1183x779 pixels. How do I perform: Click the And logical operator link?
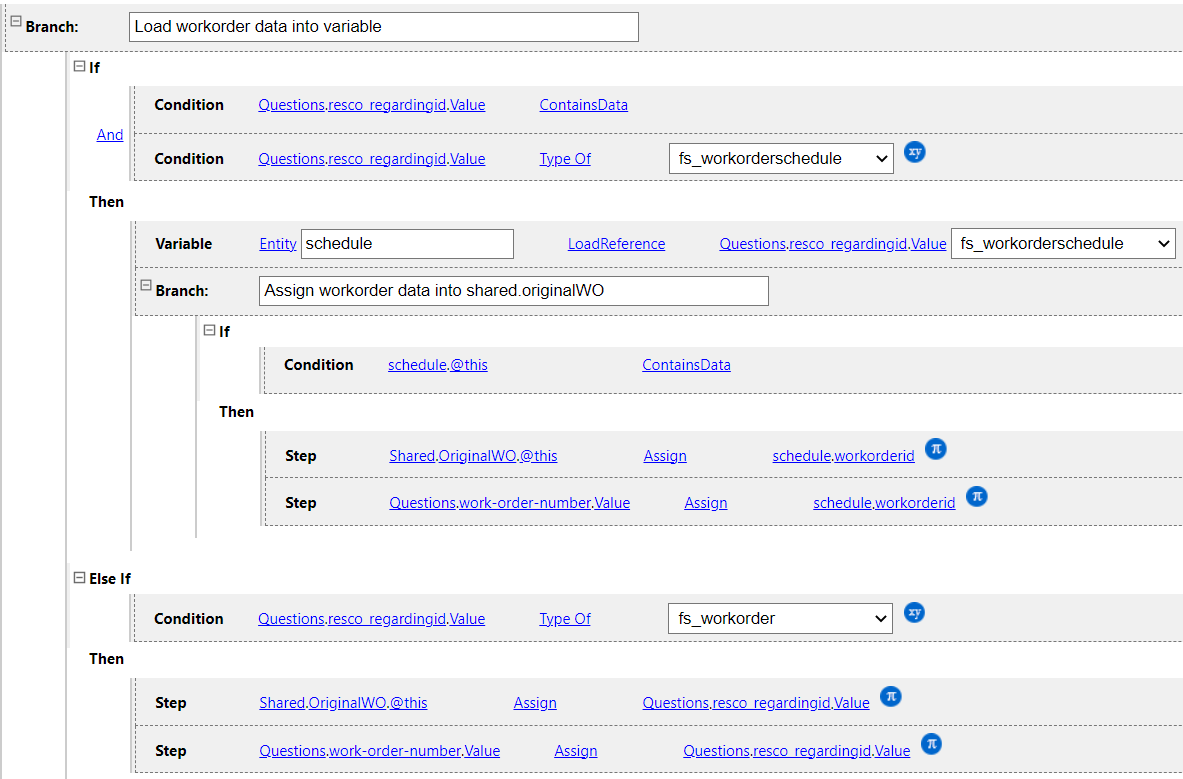(x=110, y=135)
